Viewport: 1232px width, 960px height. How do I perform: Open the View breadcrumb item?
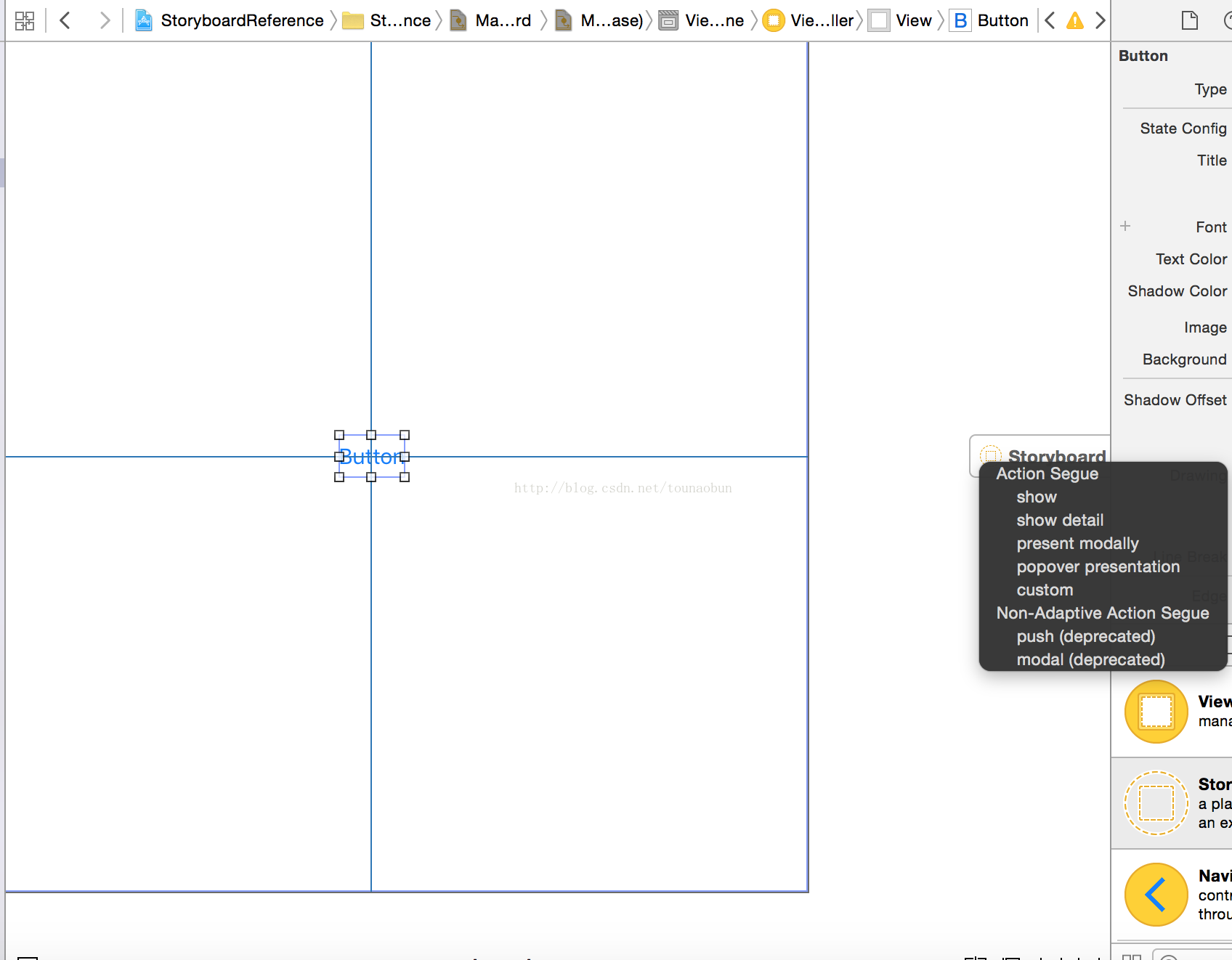click(900, 20)
